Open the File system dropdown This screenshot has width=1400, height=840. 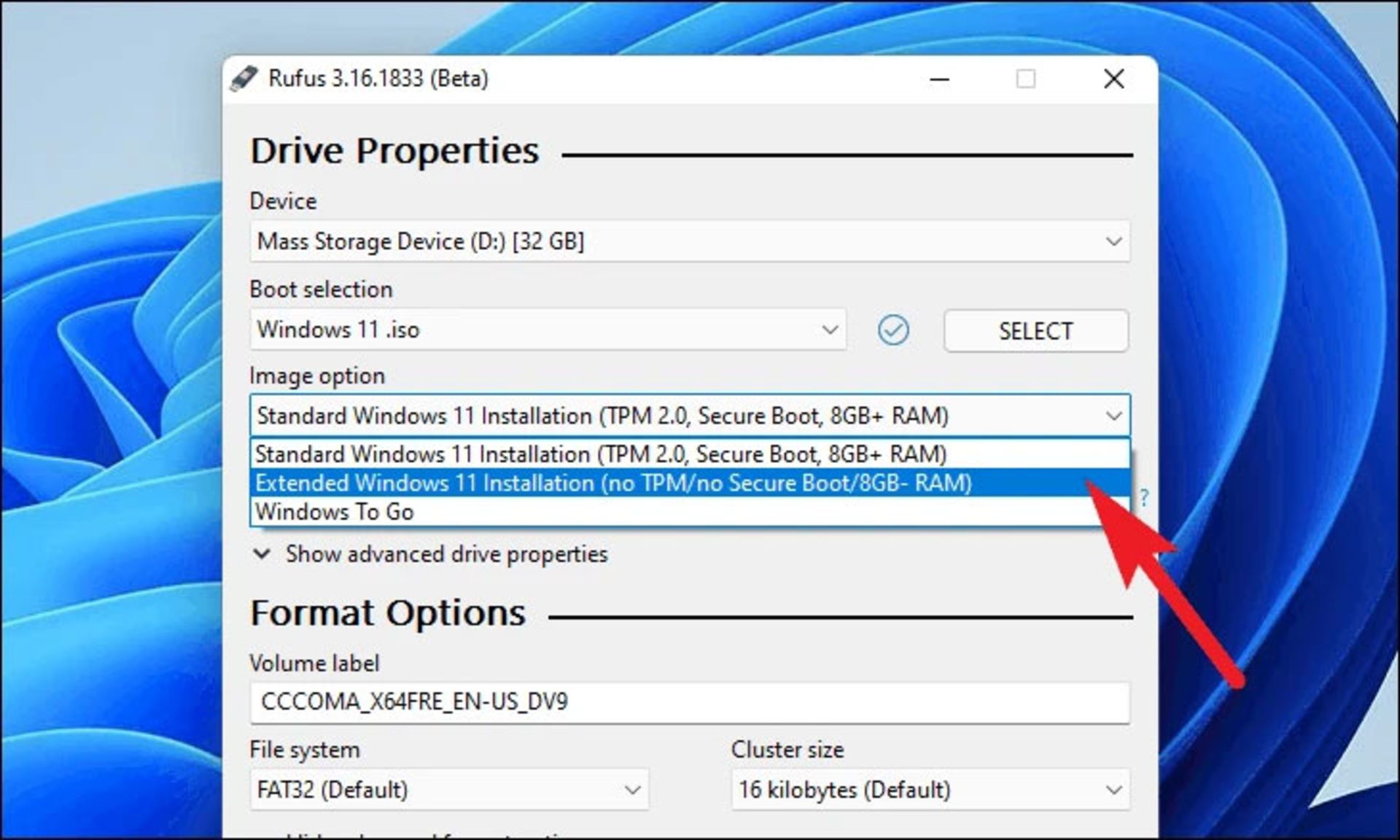[632, 790]
